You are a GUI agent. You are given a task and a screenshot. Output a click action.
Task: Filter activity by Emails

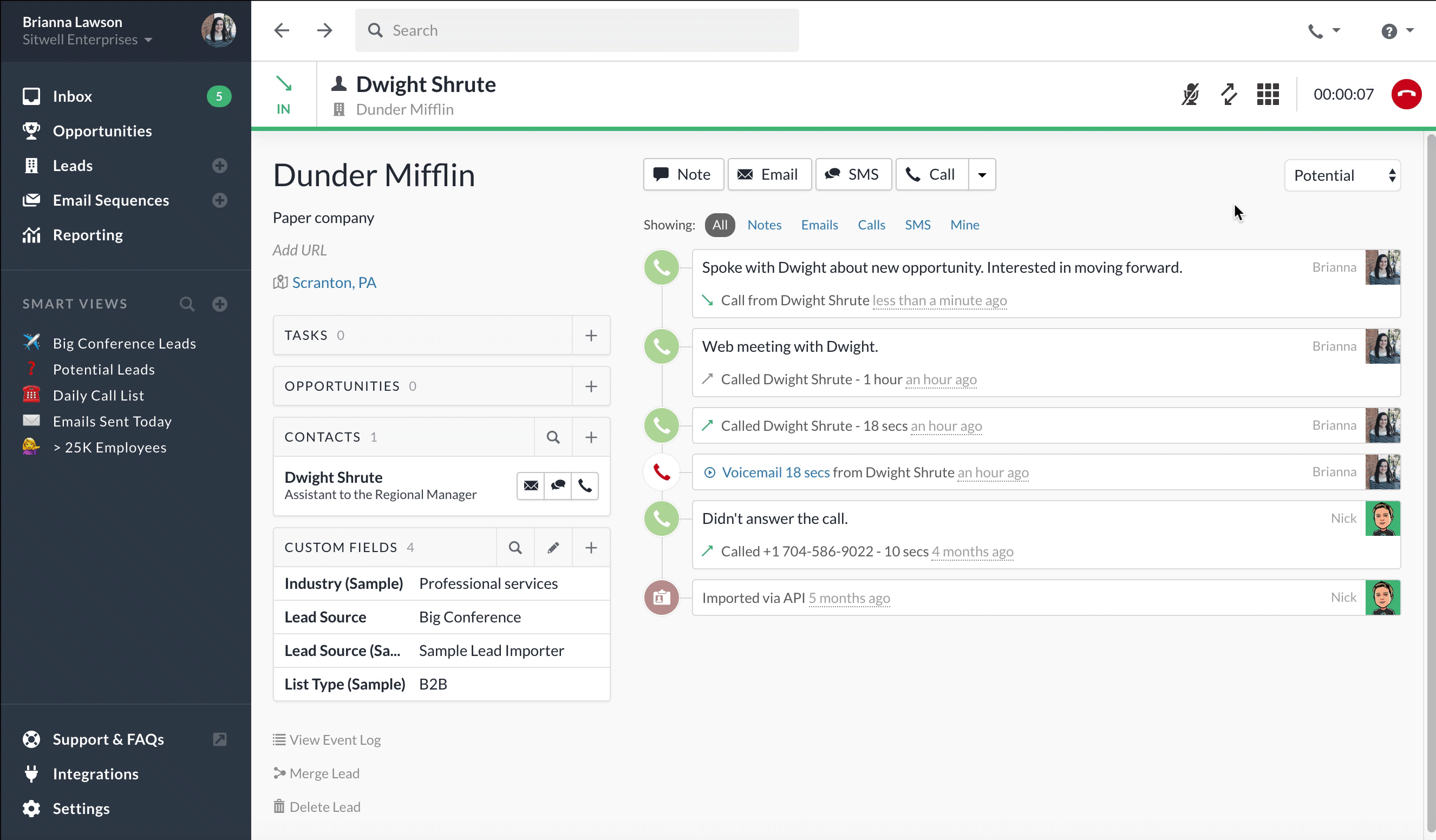click(x=819, y=225)
